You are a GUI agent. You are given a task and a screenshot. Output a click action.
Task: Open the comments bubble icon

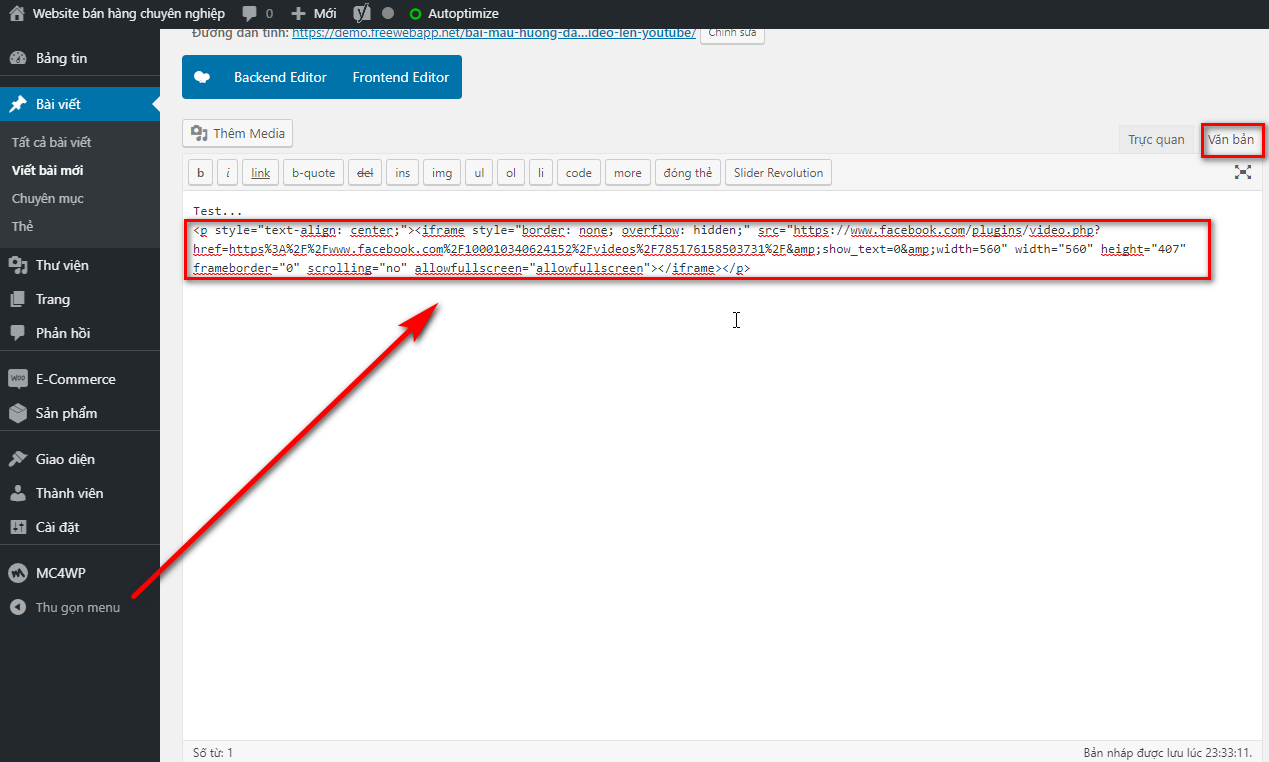point(251,14)
